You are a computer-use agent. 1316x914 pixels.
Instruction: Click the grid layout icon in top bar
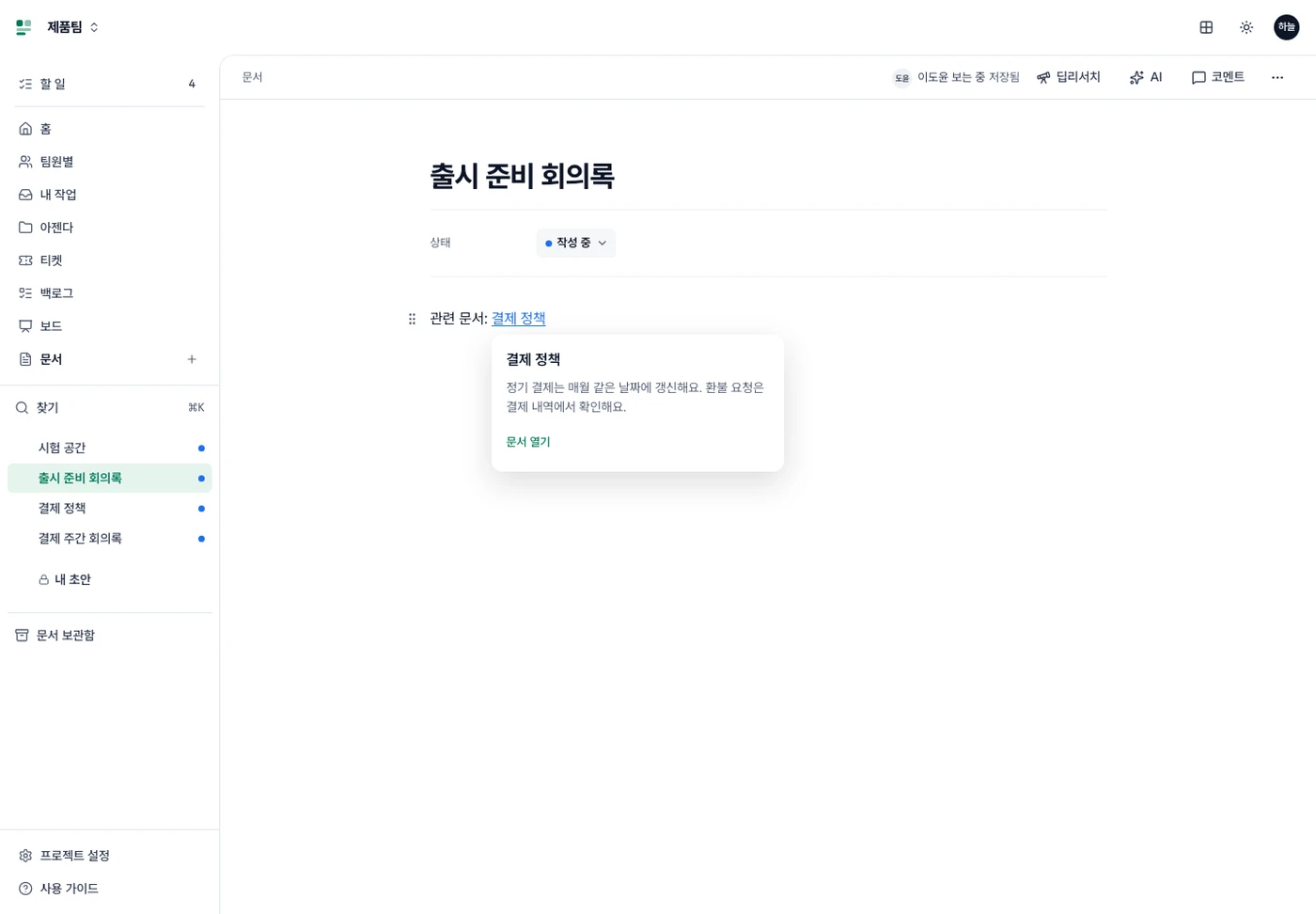(1206, 27)
